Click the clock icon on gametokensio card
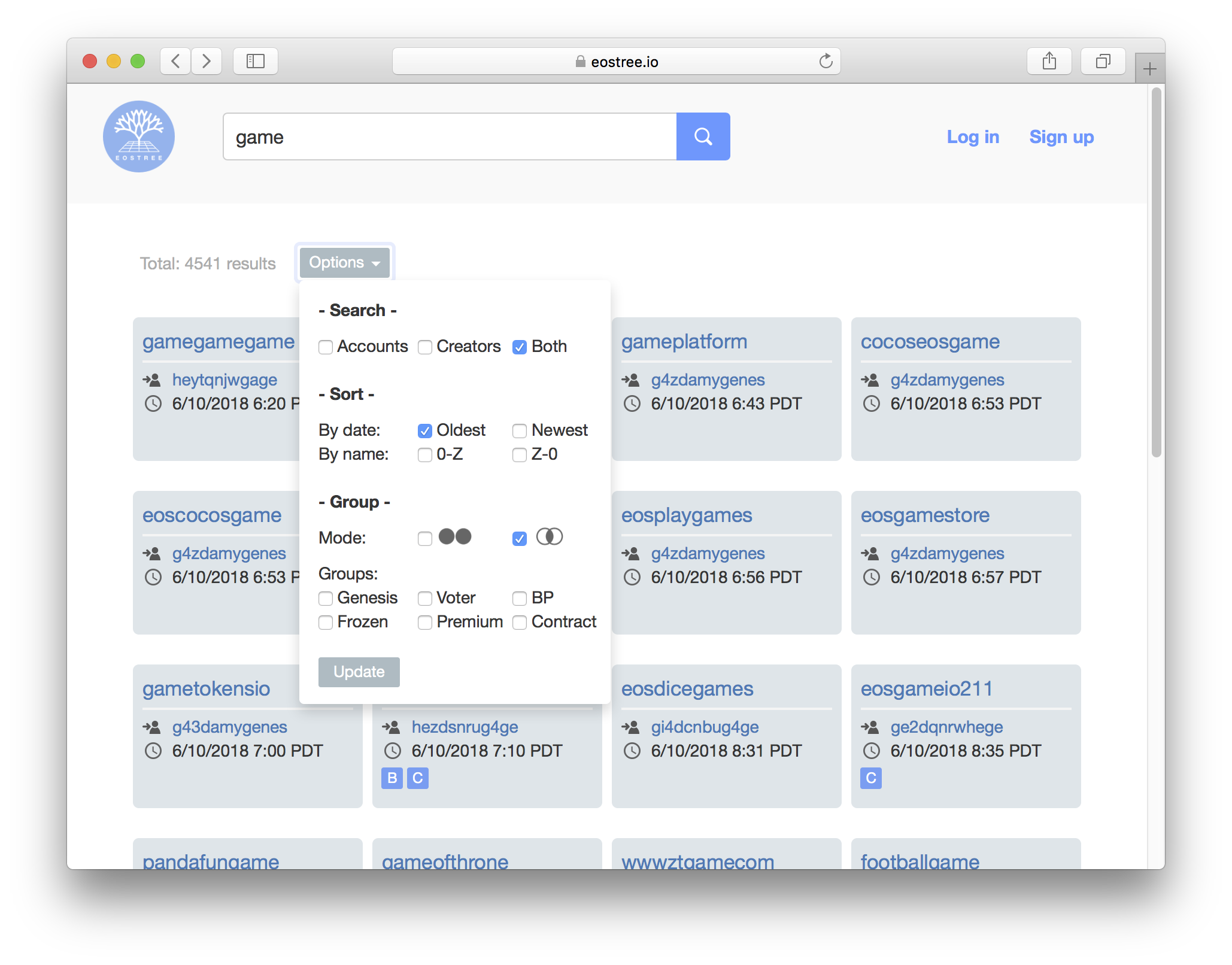The image size is (1232, 965). coord(153,751)
